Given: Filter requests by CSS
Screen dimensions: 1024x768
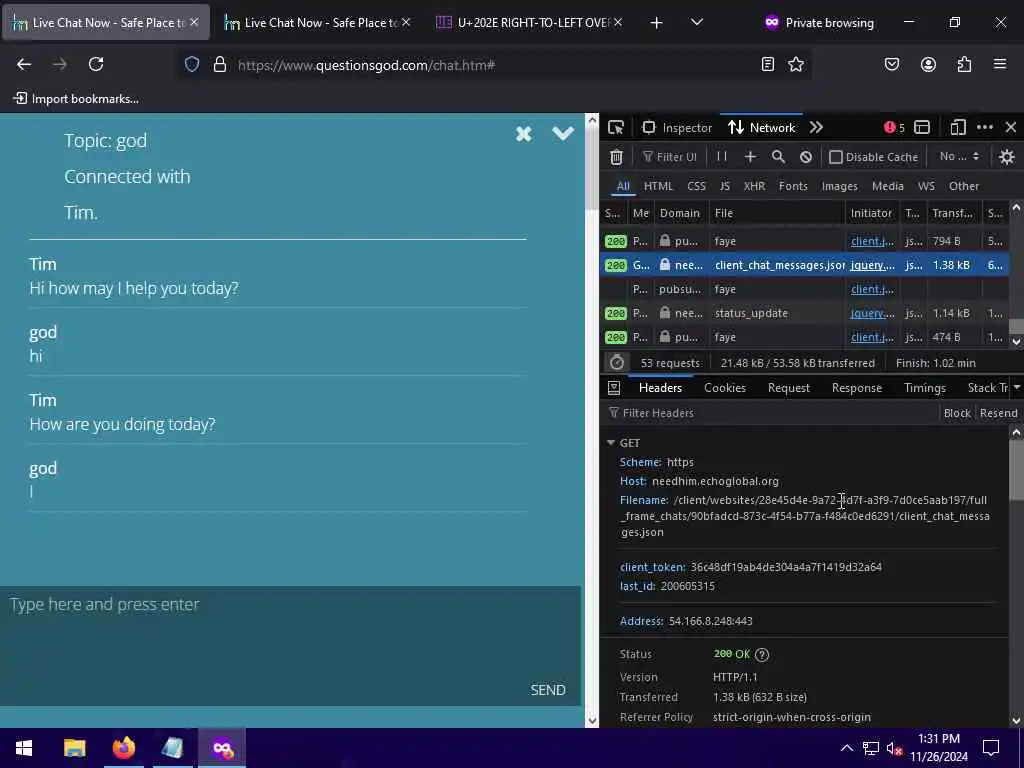Looking at the screenshot, I should 696,186.
